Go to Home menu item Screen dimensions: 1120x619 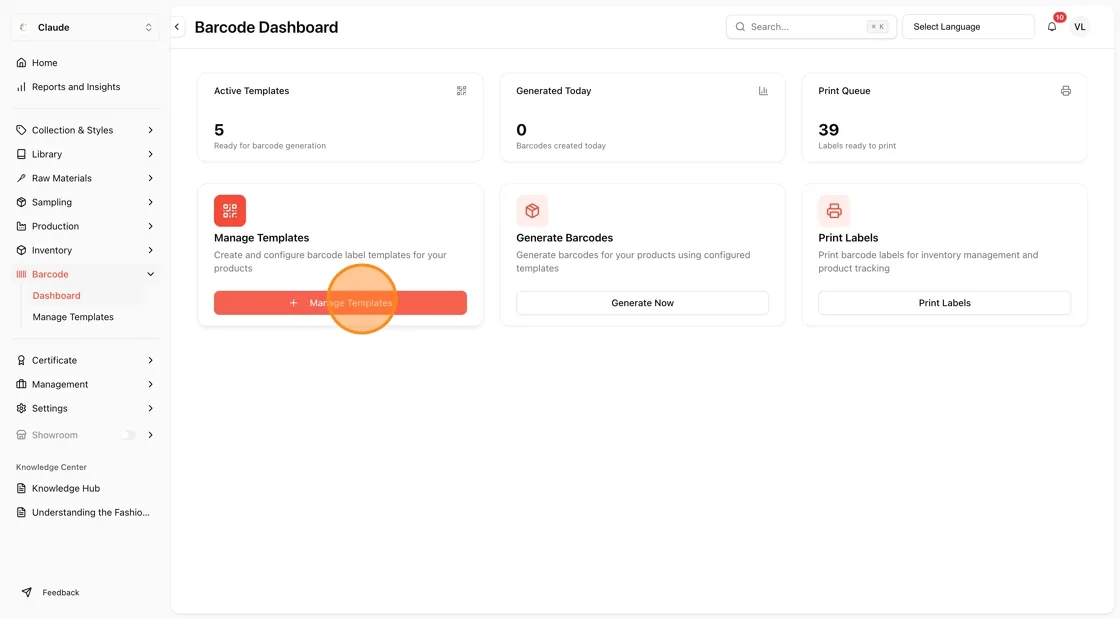coord(44,63)
